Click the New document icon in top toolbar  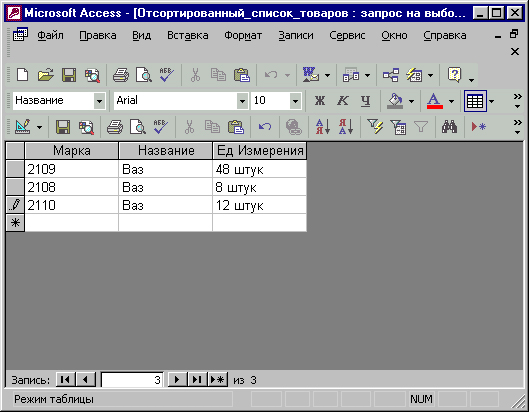[x=22, y=75]
